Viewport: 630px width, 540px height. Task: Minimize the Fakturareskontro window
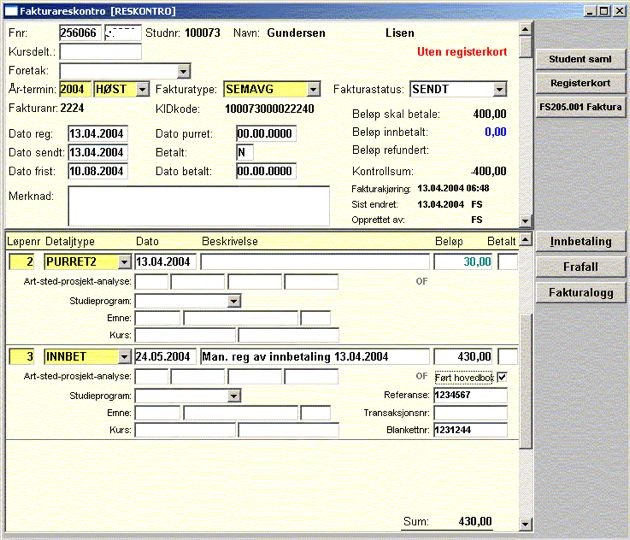coord(590,11)
